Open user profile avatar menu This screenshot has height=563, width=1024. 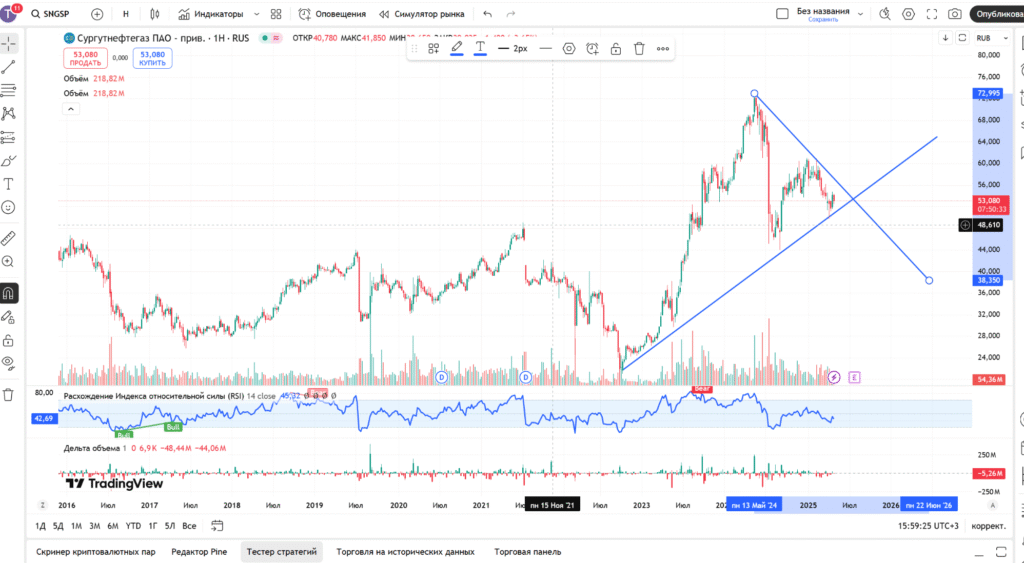(x=10, y=13)
